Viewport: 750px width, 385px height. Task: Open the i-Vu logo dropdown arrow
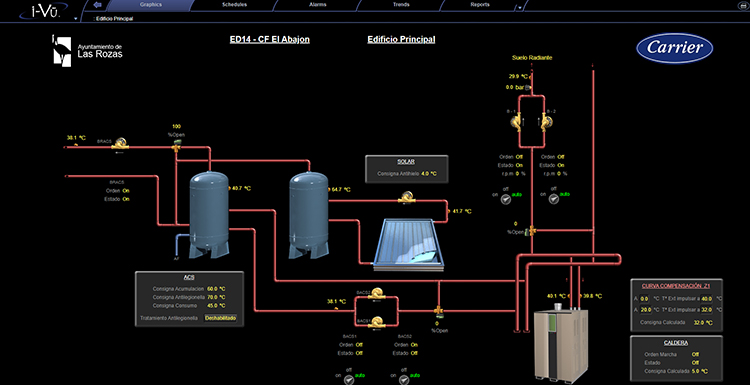click(76, 18)
